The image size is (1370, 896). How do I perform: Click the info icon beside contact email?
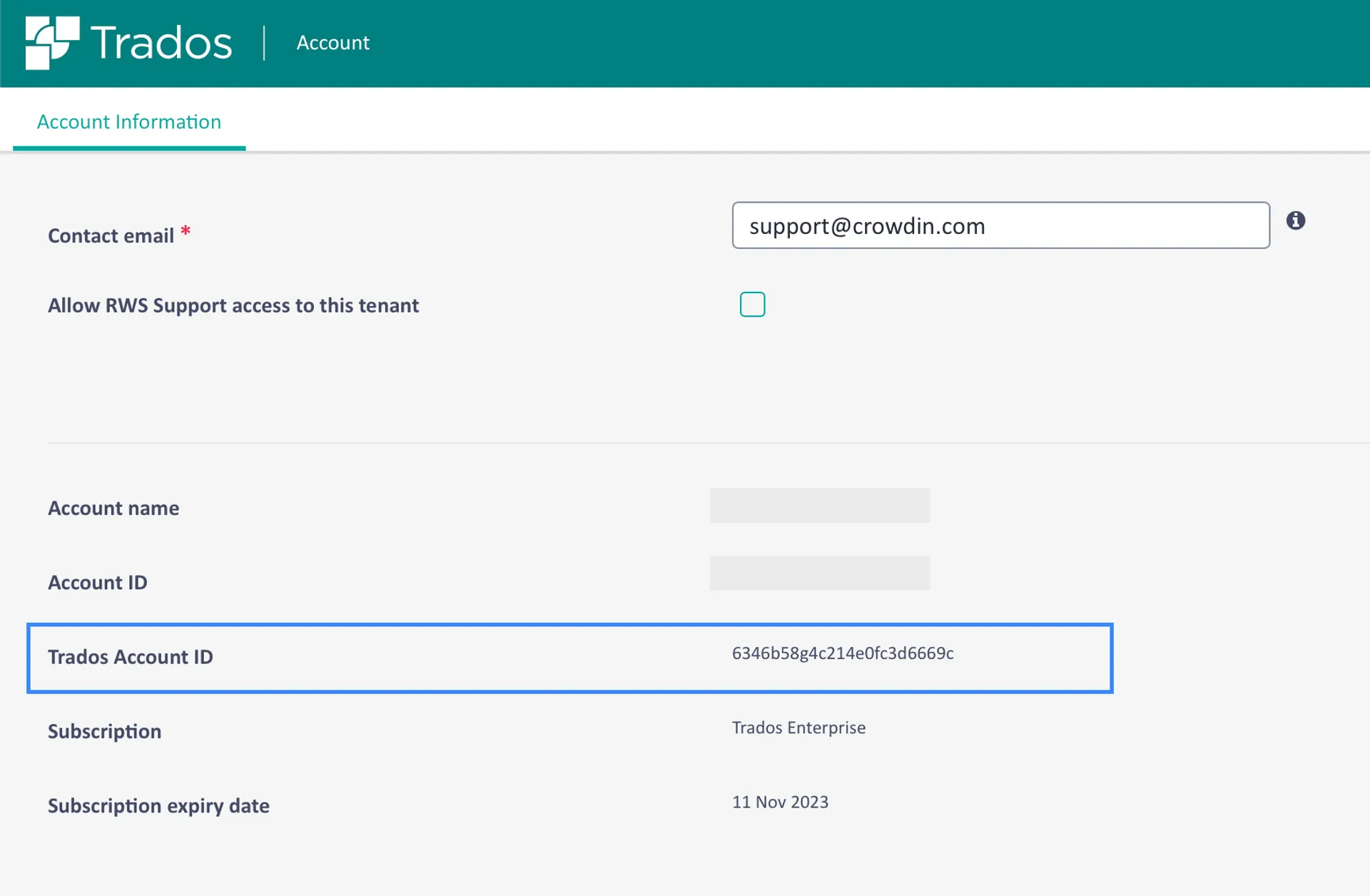coord(1296,221)
